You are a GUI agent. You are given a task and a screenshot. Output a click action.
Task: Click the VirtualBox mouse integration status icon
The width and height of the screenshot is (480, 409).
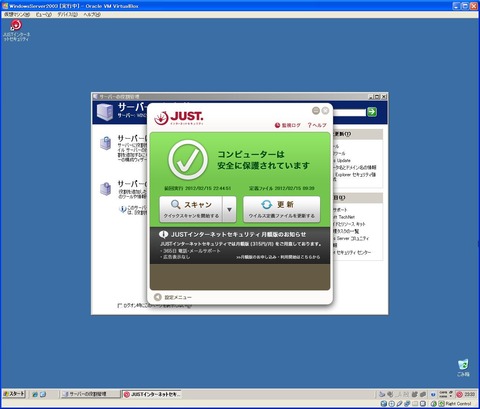(x=435, y=404)
